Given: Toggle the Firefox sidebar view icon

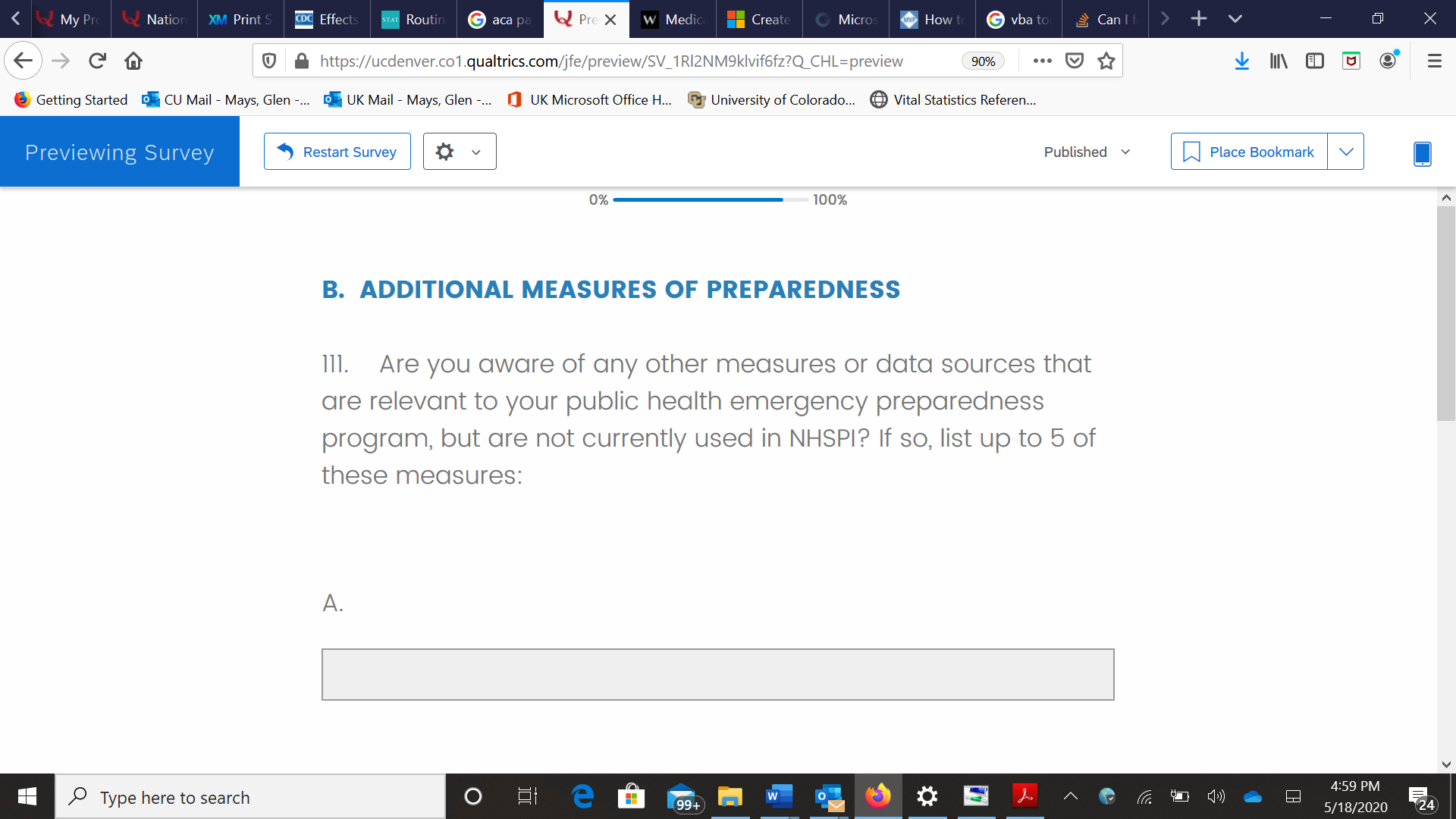Looking at the screenshot, I should 1314,61.
